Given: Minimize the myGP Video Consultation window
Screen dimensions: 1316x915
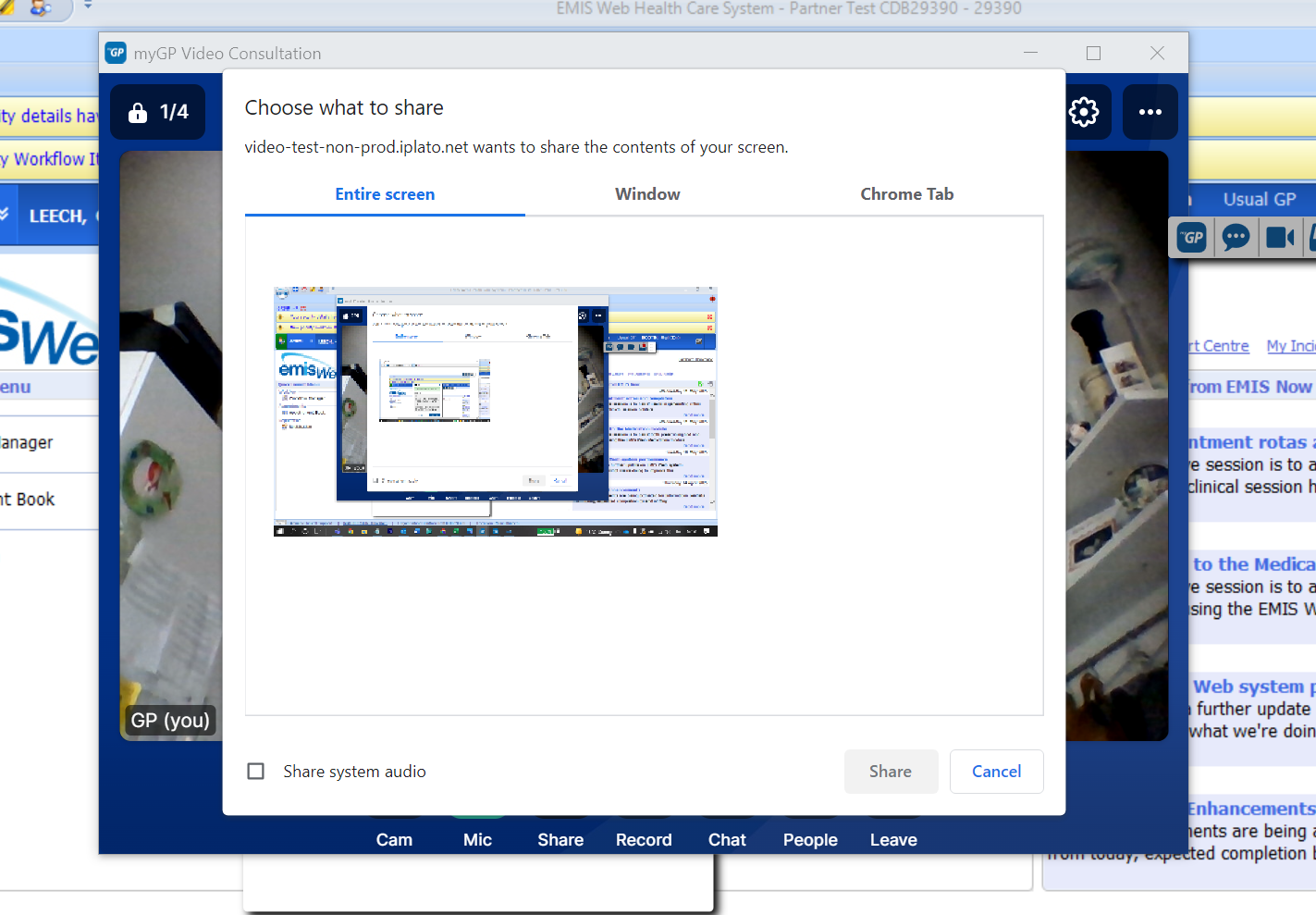Looking at the screenshot, I should tap(1030, 53).
